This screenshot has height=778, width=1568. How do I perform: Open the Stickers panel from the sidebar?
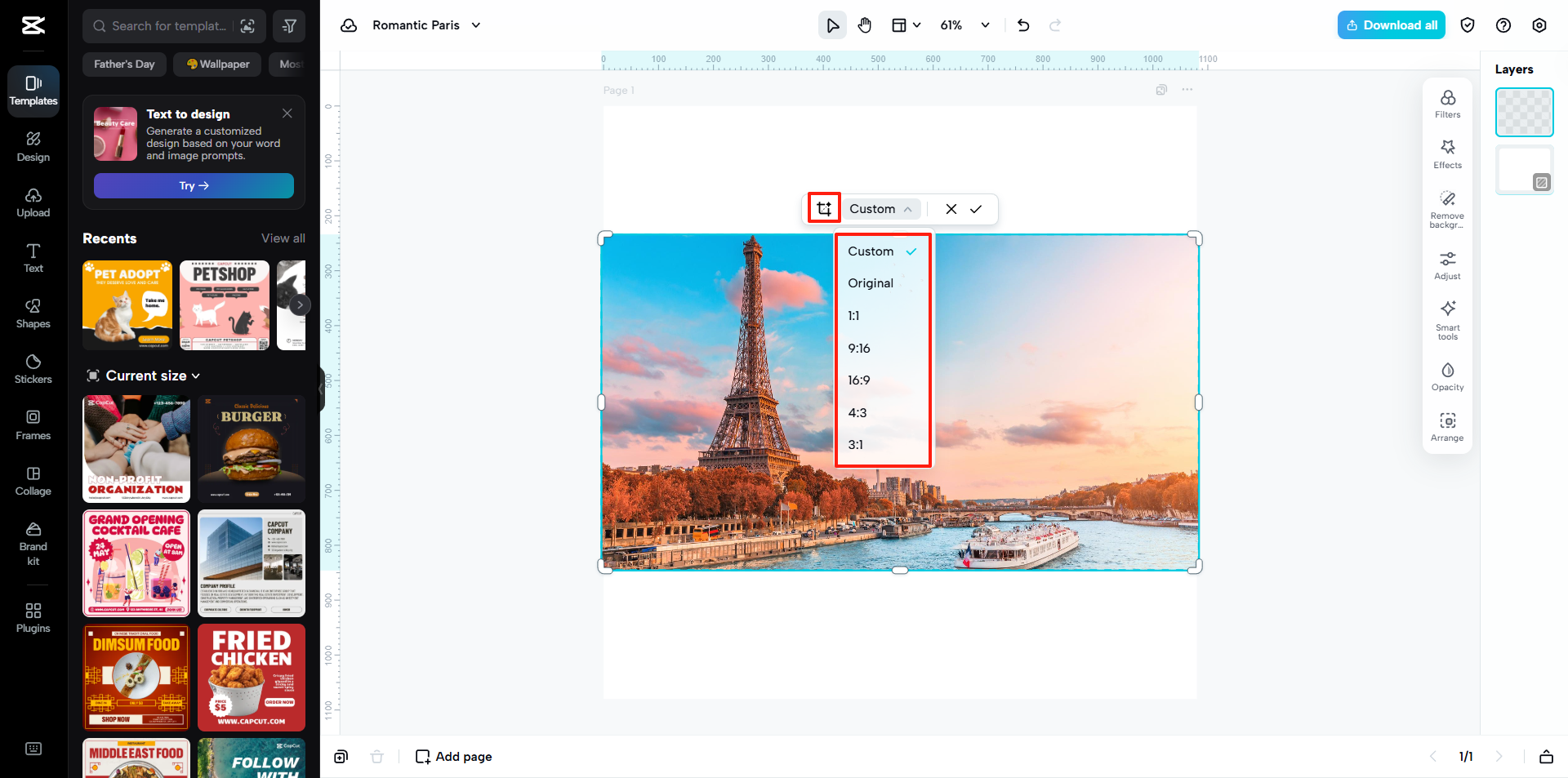pyautogui.click(x=33, y=370)
